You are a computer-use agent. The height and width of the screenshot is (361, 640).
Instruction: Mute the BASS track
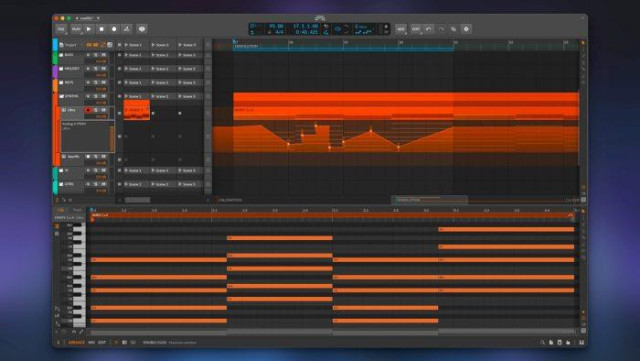[x=104, y=55]
